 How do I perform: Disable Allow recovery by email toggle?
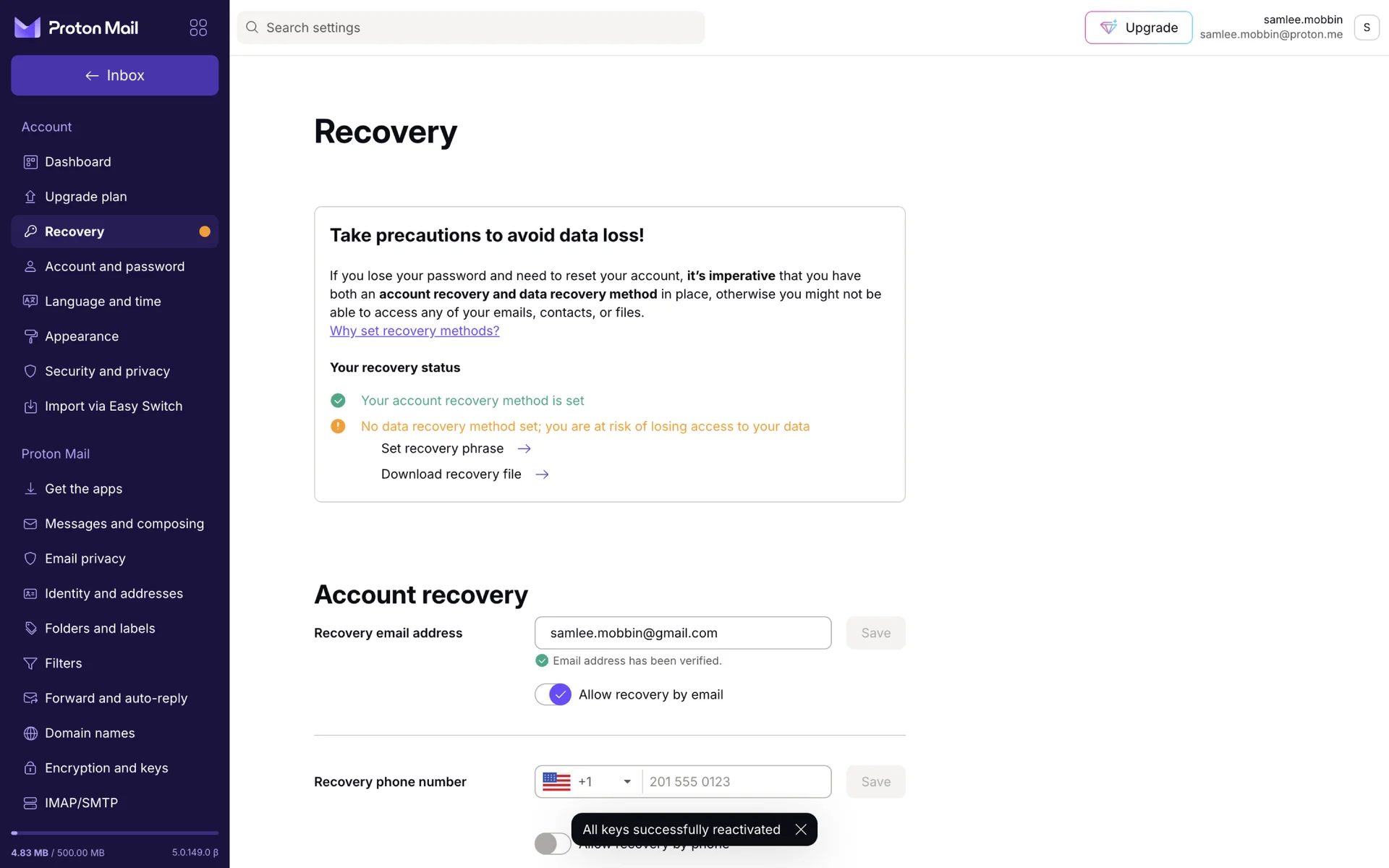pos(553,694)
